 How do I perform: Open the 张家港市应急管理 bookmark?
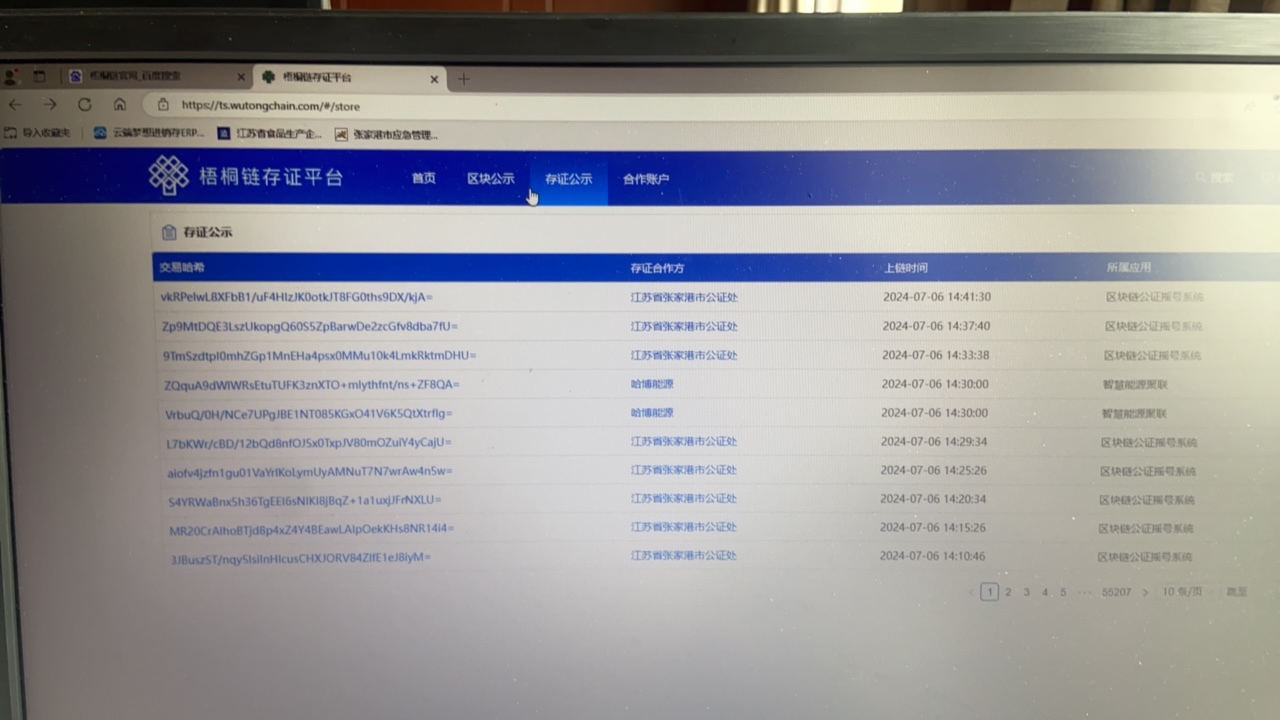click(x=386, y=134)
